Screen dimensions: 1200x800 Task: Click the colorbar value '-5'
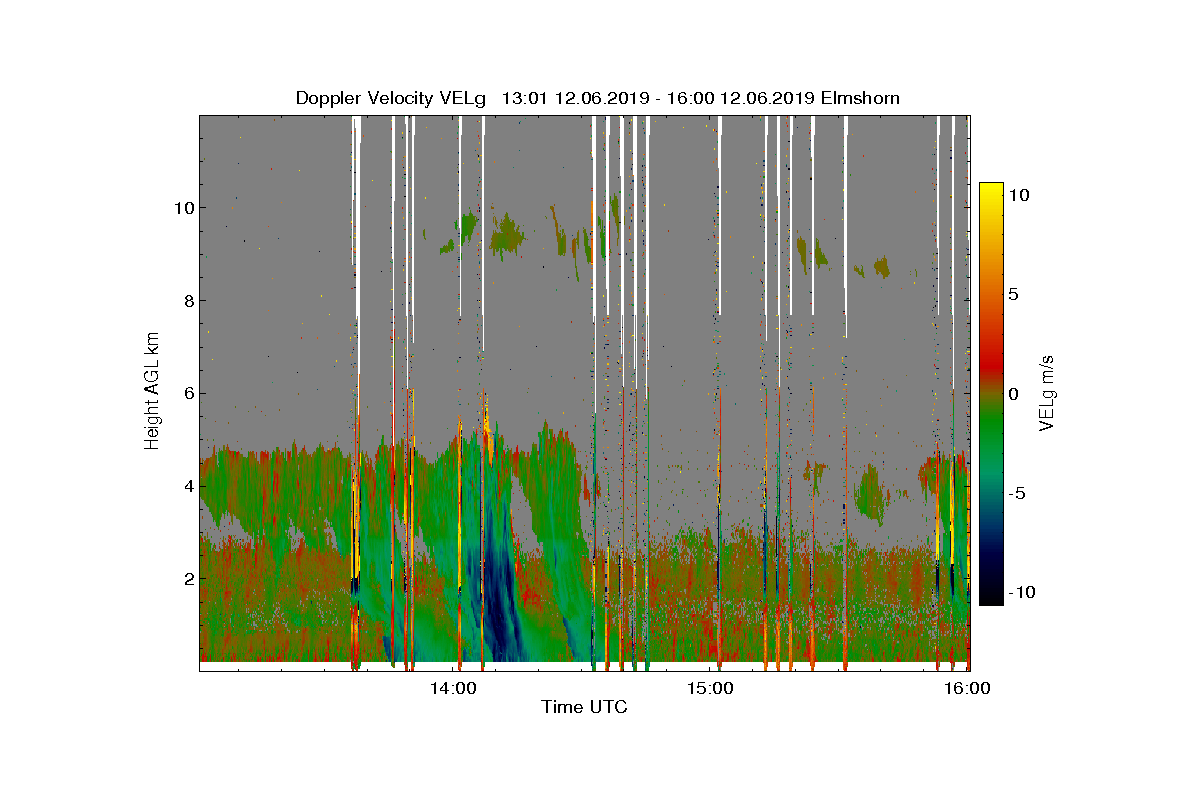[x=1017, y=493]
